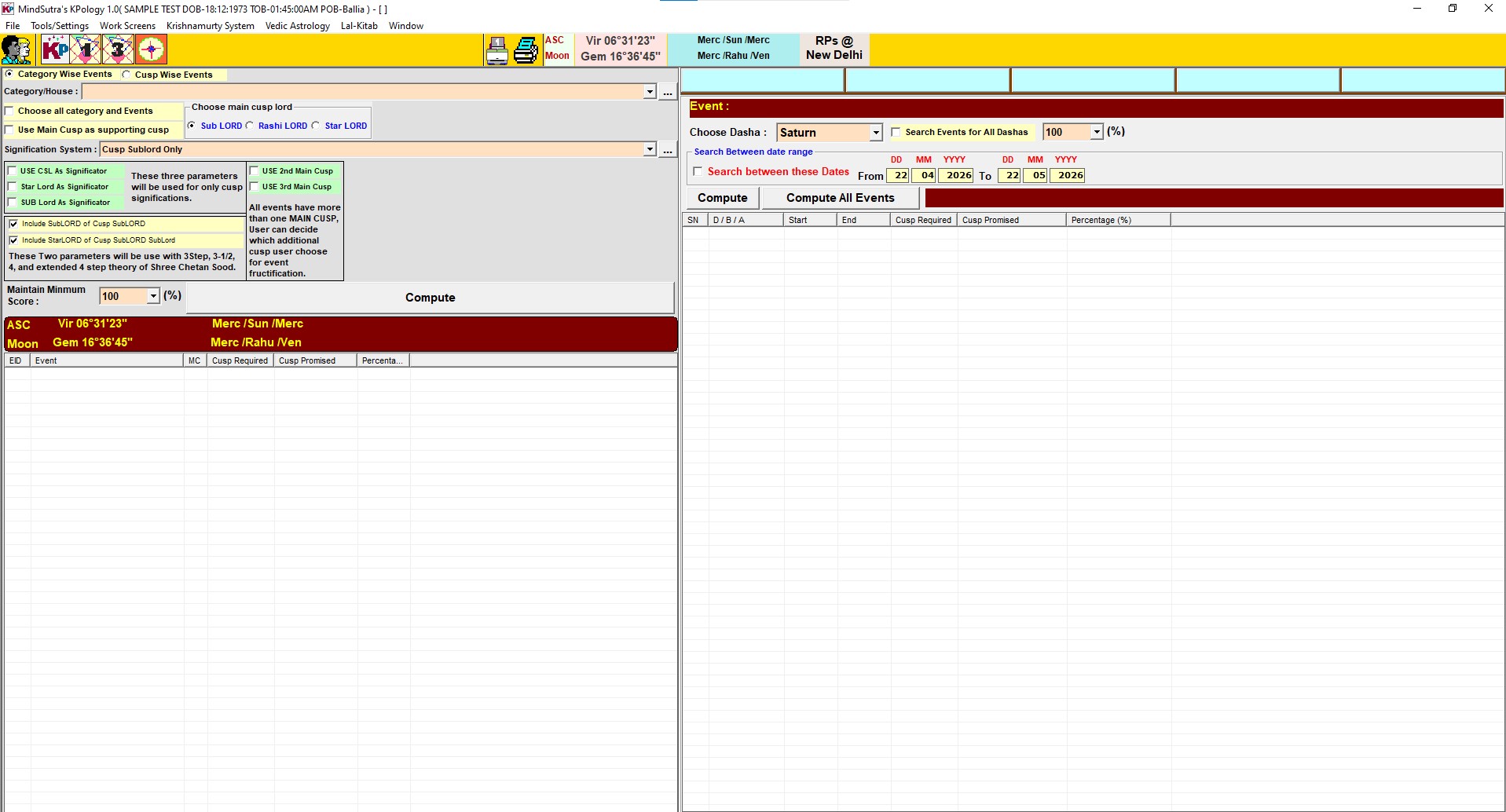Click To date month field showing 05
This screenshot has width=1506, height=812.
click(x=1035, y=175)
